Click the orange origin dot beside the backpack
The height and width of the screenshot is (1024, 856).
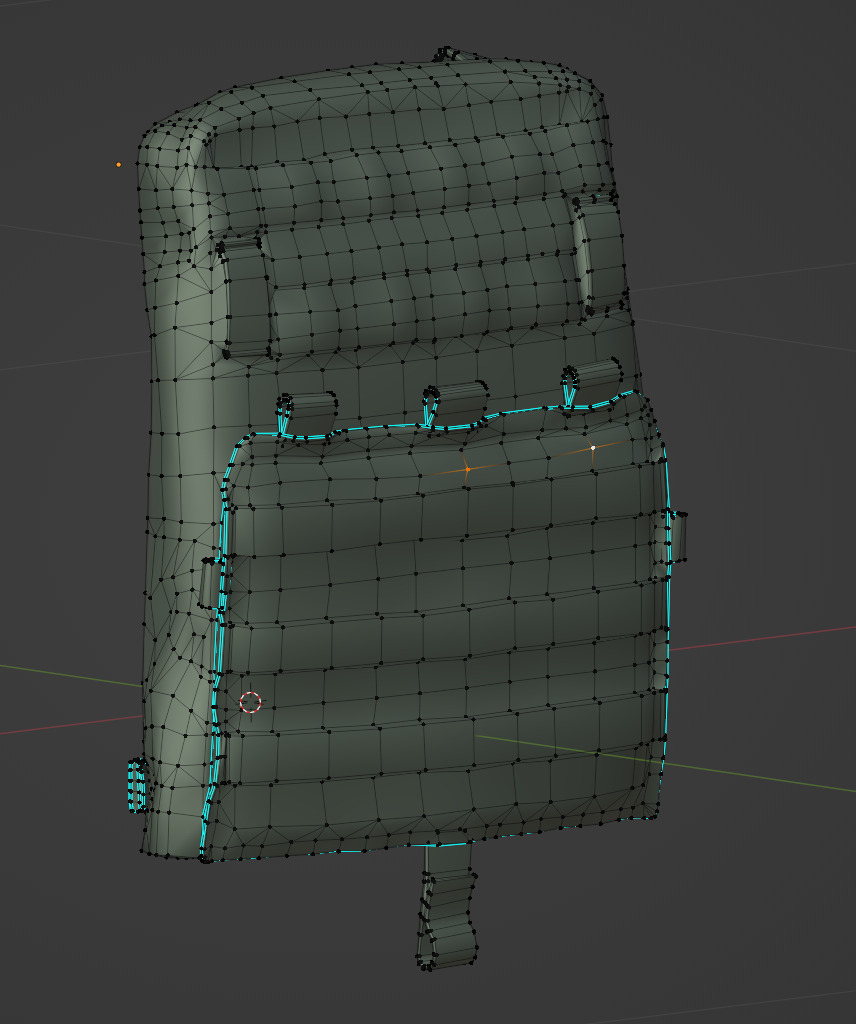coord(118,165)
